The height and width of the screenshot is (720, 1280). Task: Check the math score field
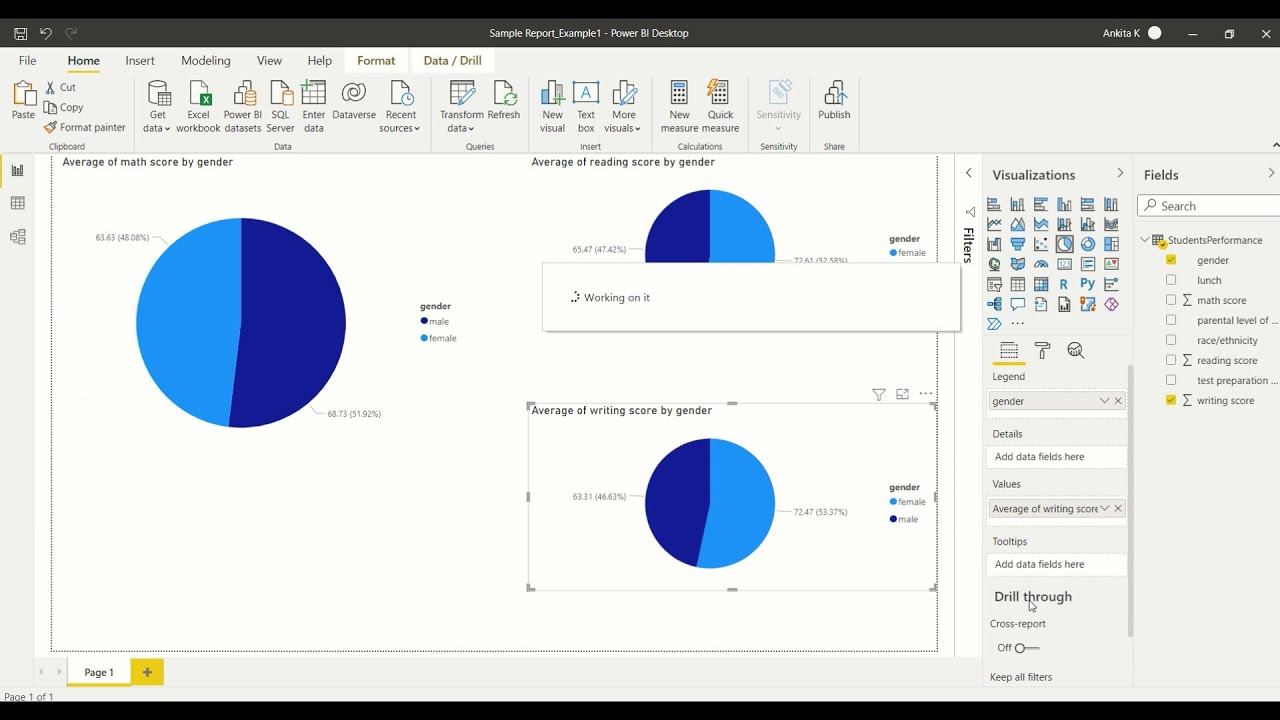(x=1171, y=300)
